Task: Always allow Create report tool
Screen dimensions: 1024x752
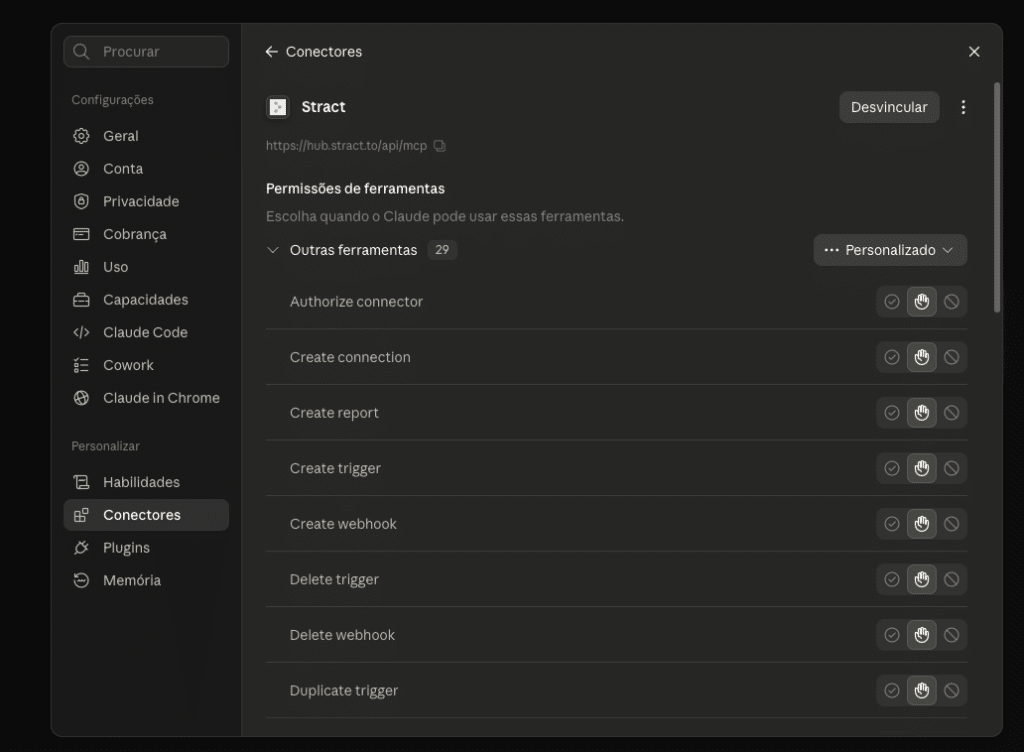Action: [891, 413]
